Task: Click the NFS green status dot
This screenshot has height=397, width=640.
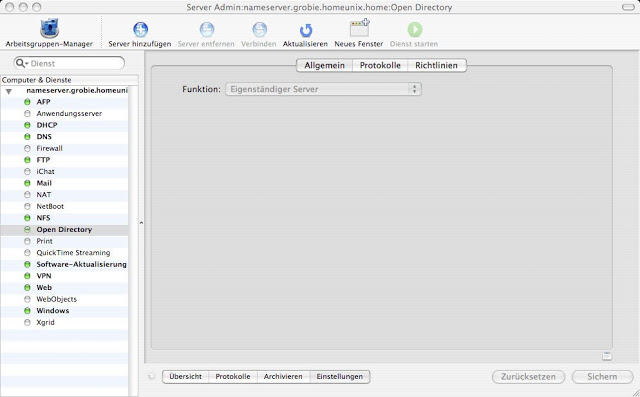Action: (27, 218)
